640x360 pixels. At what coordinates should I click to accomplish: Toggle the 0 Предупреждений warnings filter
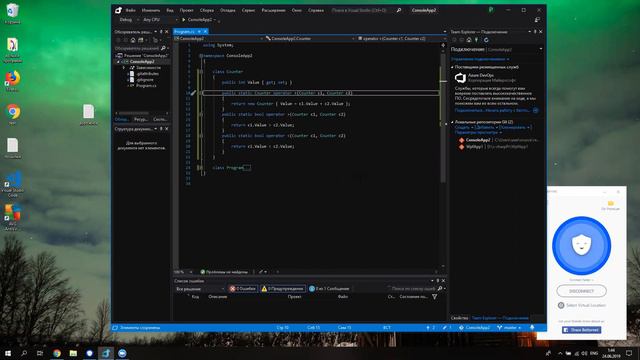pos(282,289)
